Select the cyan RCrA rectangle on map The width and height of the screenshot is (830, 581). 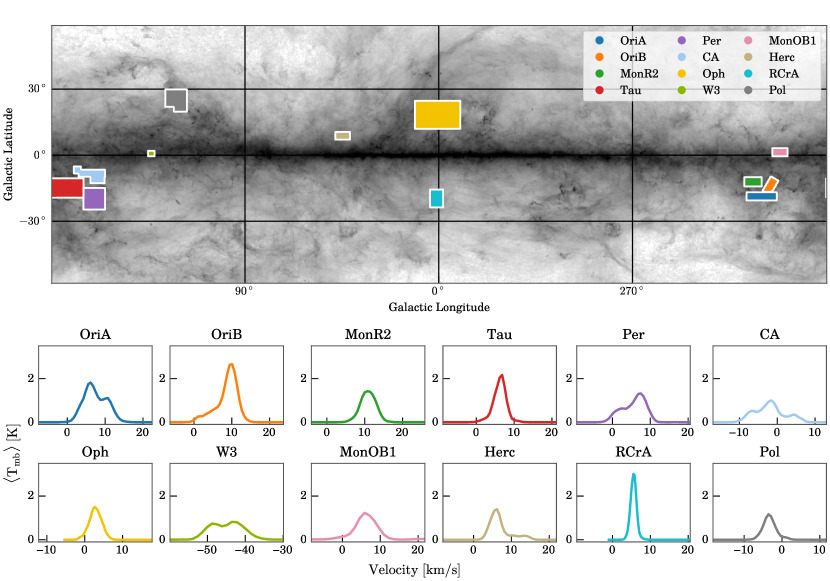(x=436, y=198)
